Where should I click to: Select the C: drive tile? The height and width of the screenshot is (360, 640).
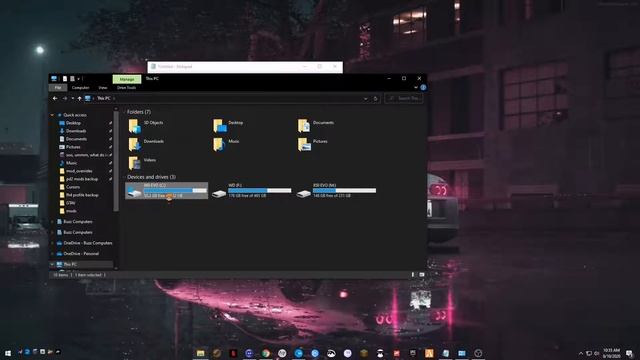pos(167,191)
